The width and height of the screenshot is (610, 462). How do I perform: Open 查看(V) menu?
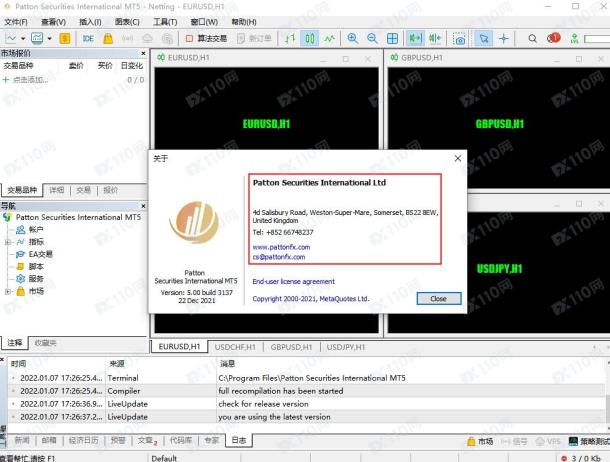tap(54, 22)
